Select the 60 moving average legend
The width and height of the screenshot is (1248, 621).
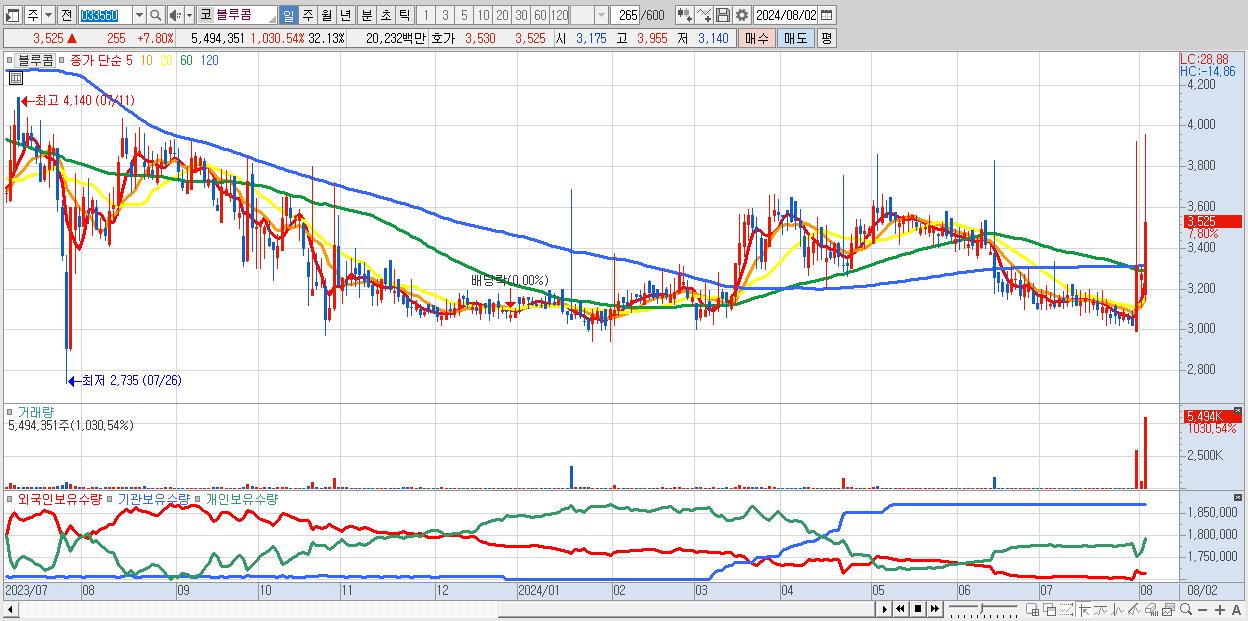[x=186, y=60]
